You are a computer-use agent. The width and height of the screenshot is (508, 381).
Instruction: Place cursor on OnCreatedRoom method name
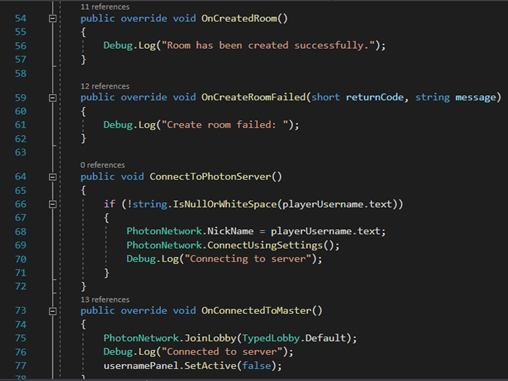[239, 18]
